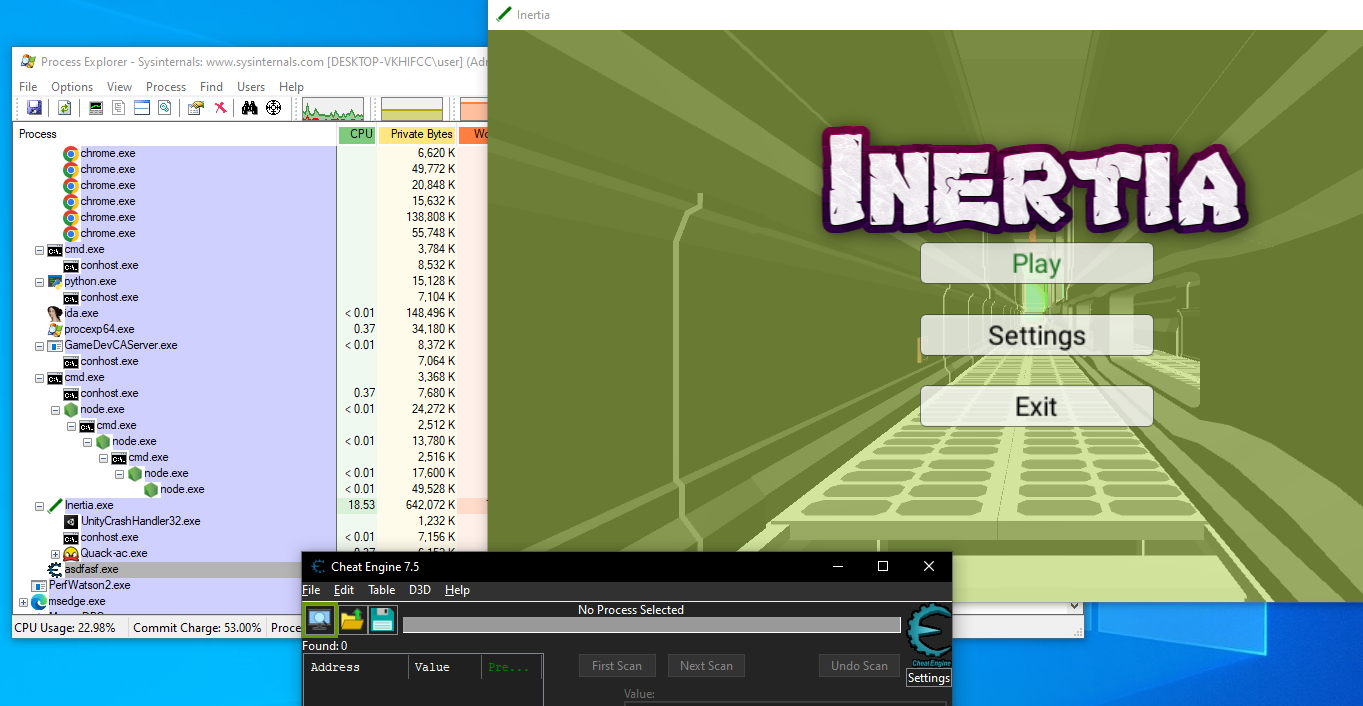Open the Table menu in Cheat Engine
The image size is (1363, 706).
[x=381, y=590]
